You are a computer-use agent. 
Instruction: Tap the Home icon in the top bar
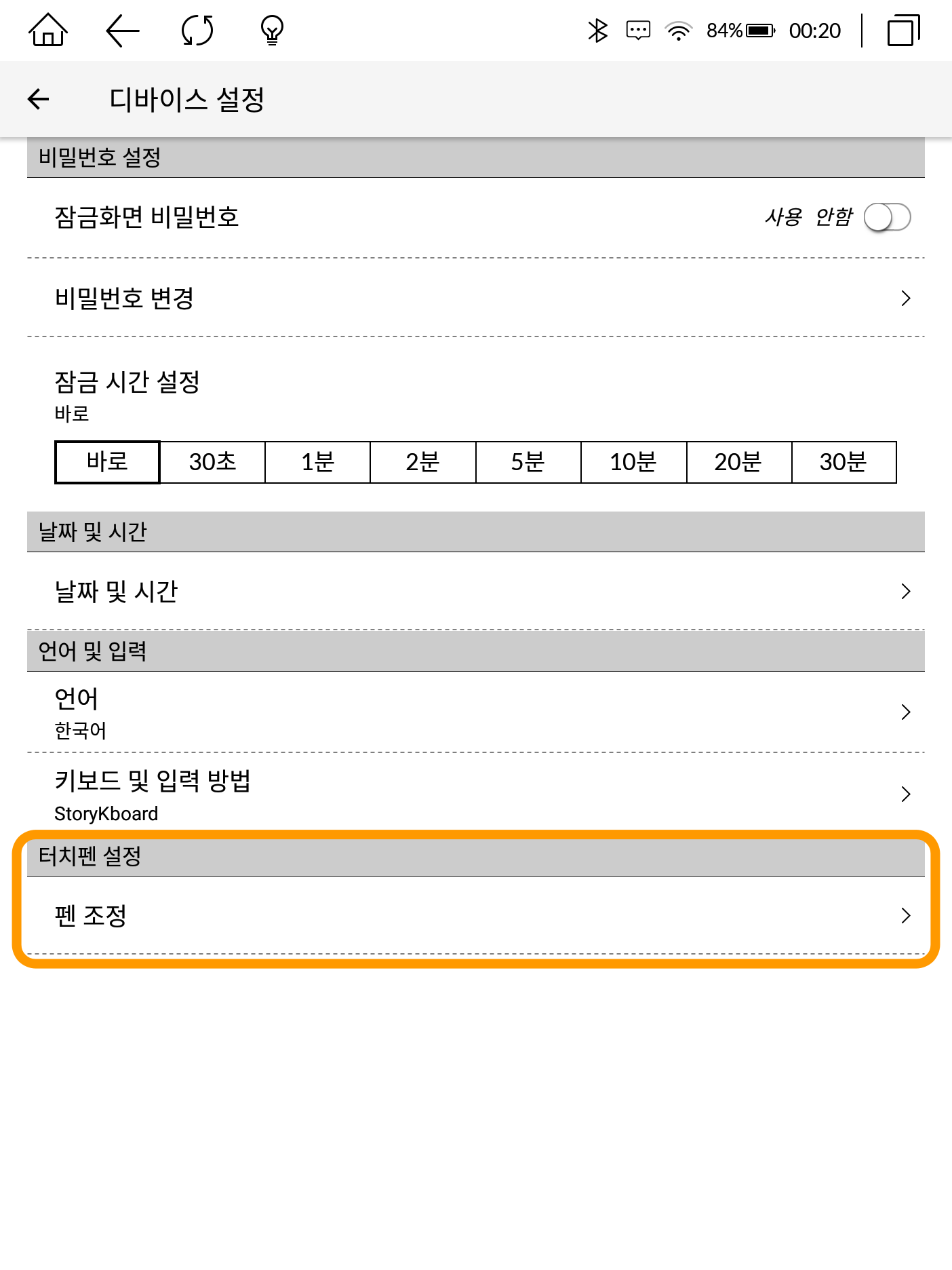[47, 30]
